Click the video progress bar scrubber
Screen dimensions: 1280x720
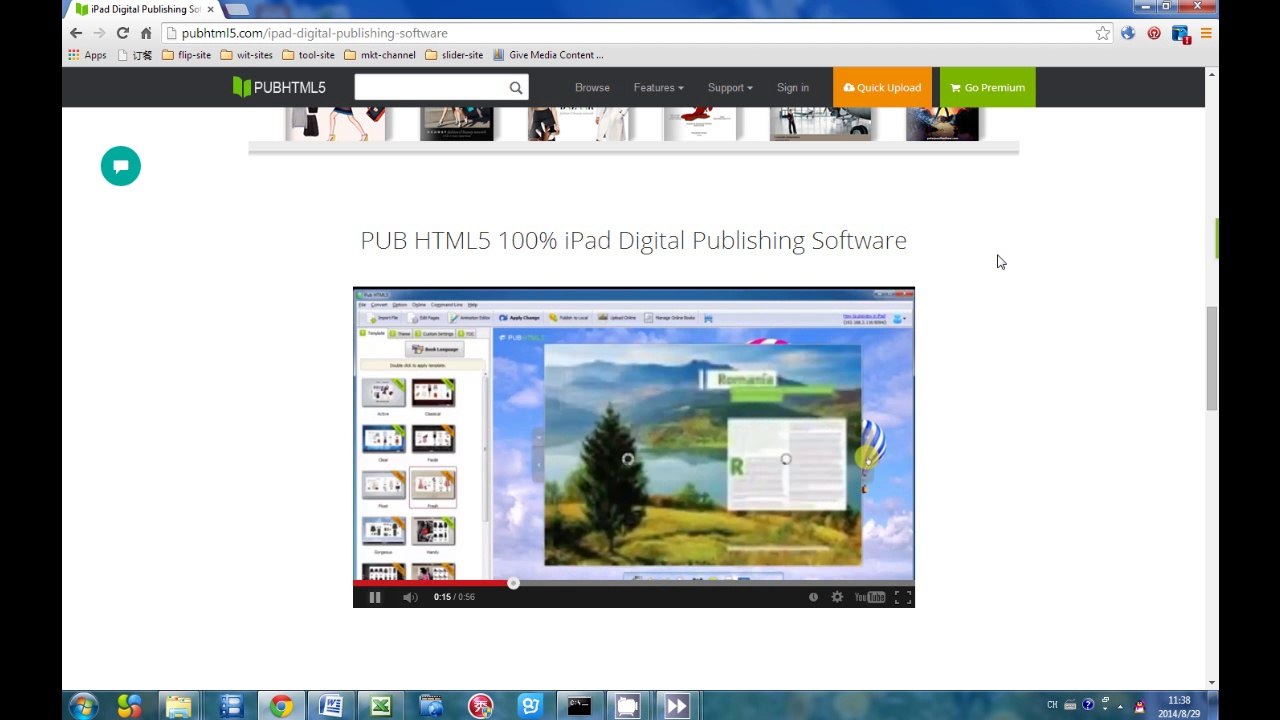[513, 583]
